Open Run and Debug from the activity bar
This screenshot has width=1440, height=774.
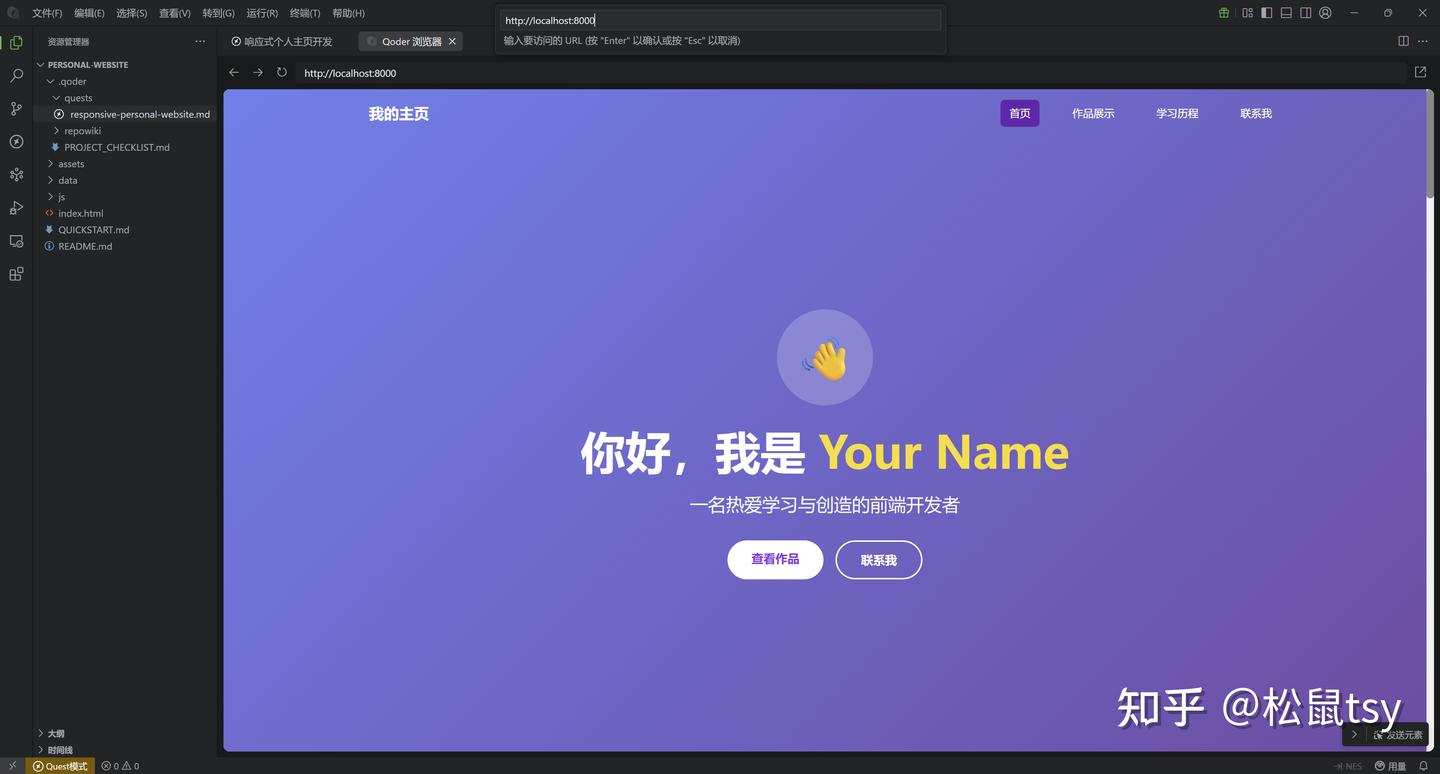click(x=15, y=207)
